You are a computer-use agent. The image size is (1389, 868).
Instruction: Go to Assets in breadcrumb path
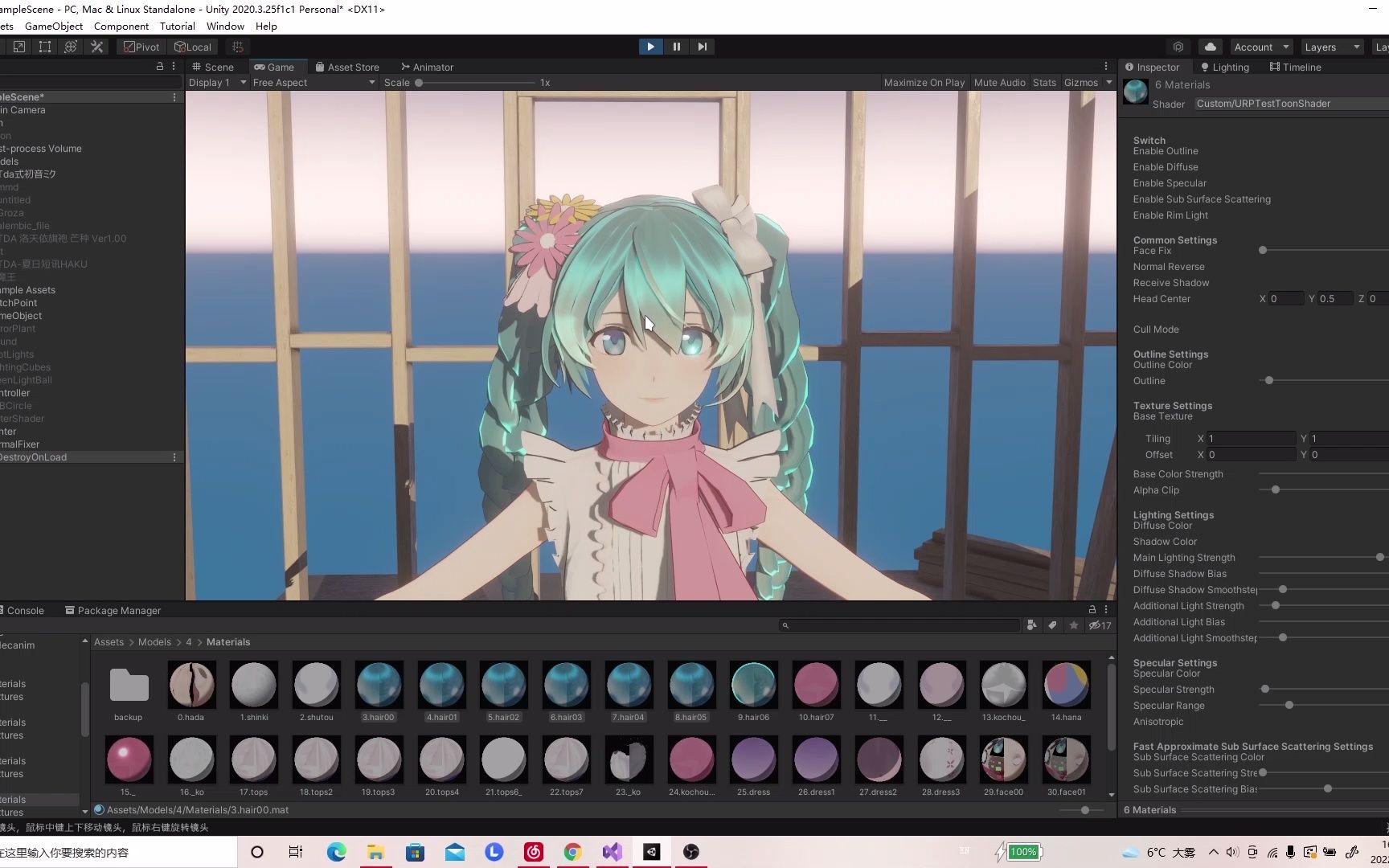109,642
